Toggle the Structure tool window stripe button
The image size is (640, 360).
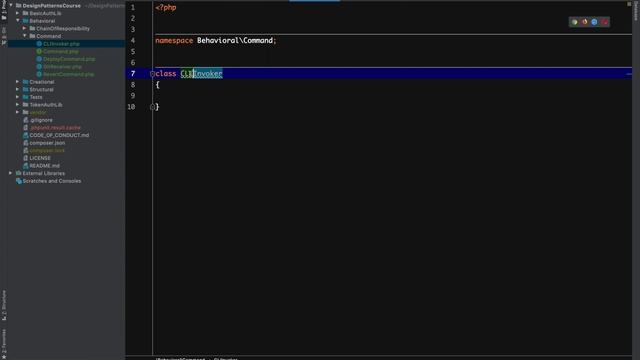[4, 305]
